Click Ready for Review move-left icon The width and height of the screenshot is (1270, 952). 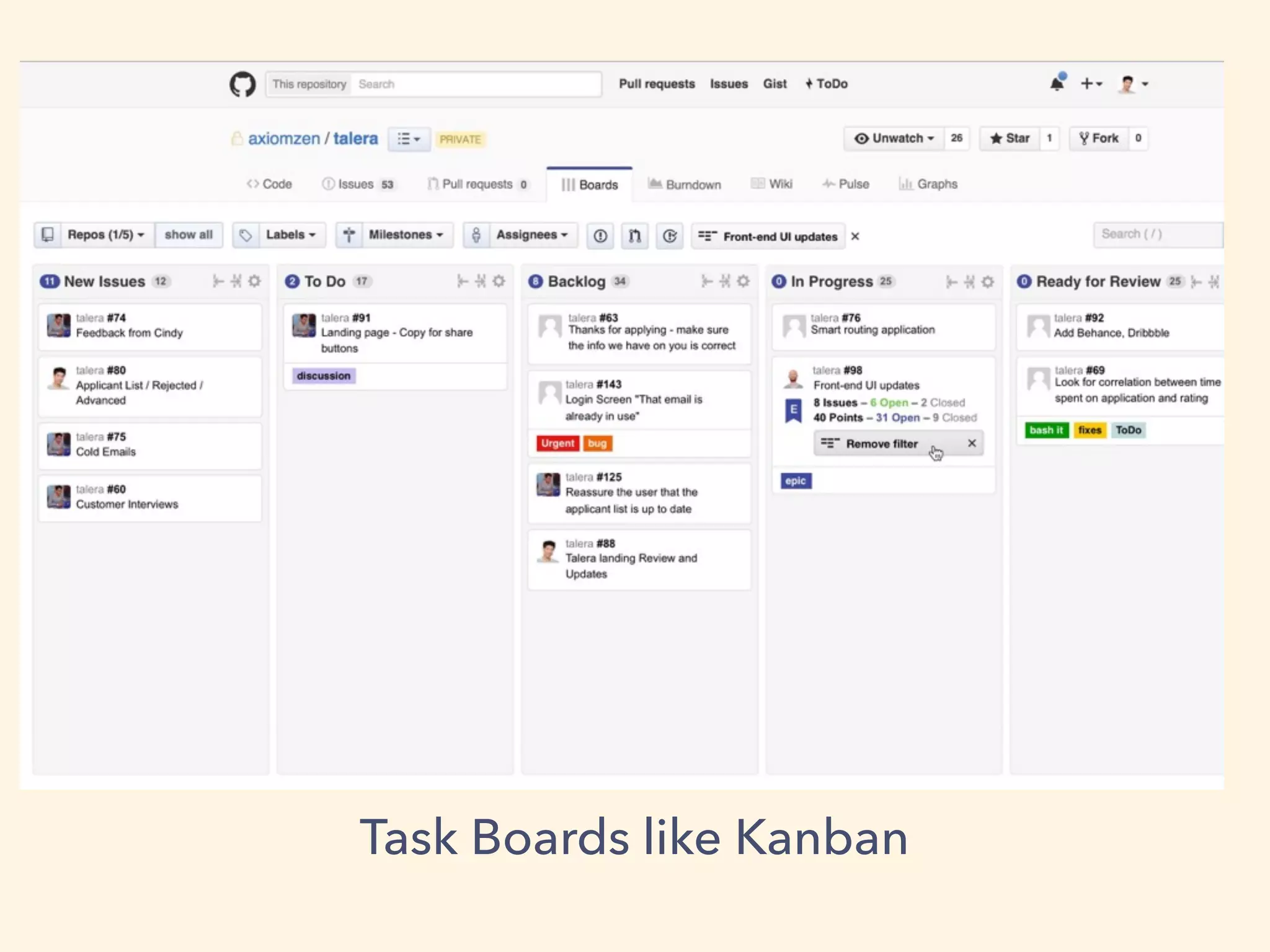point(1196,282)
